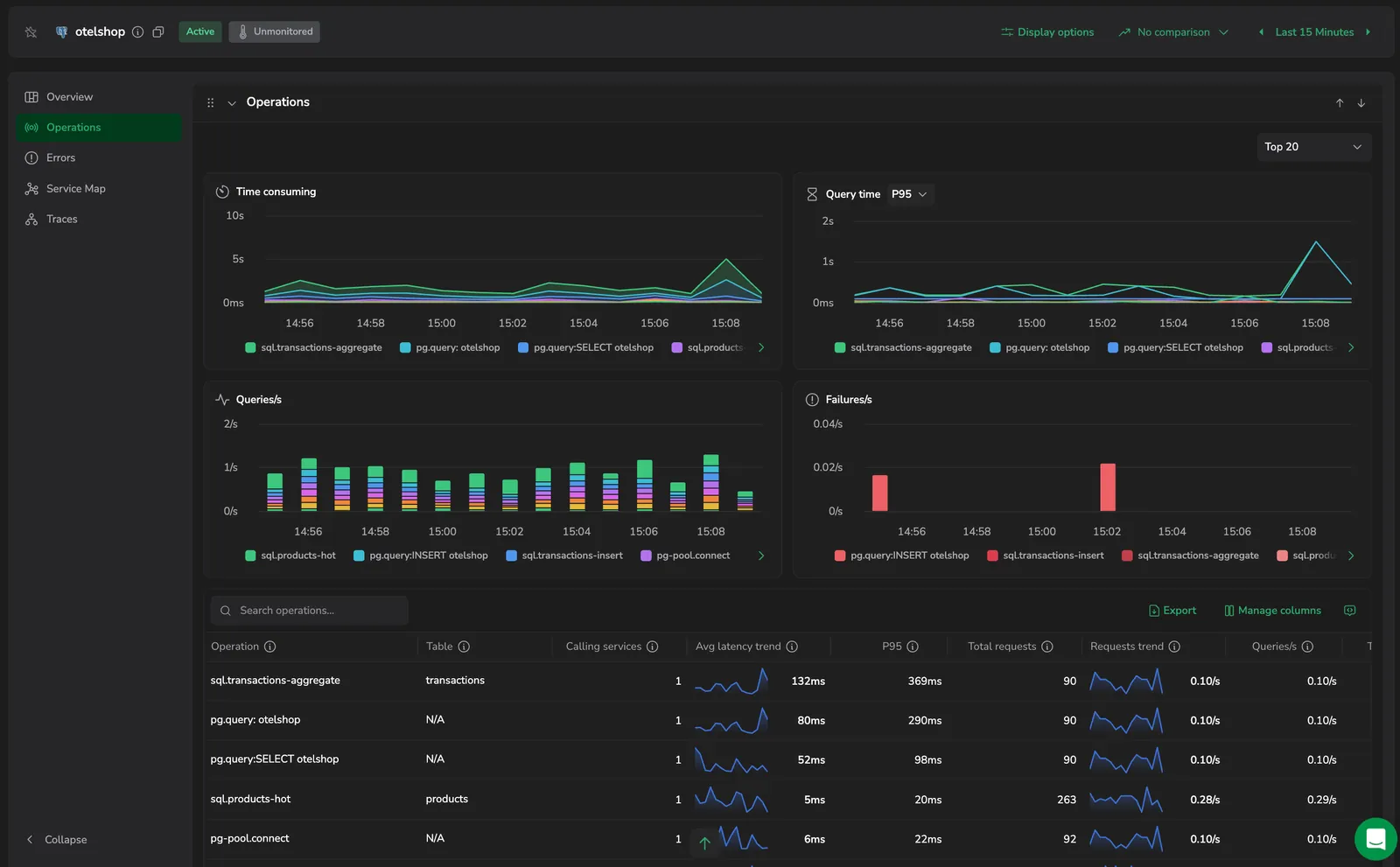Show info for the Calling services column

click(653, 647)
